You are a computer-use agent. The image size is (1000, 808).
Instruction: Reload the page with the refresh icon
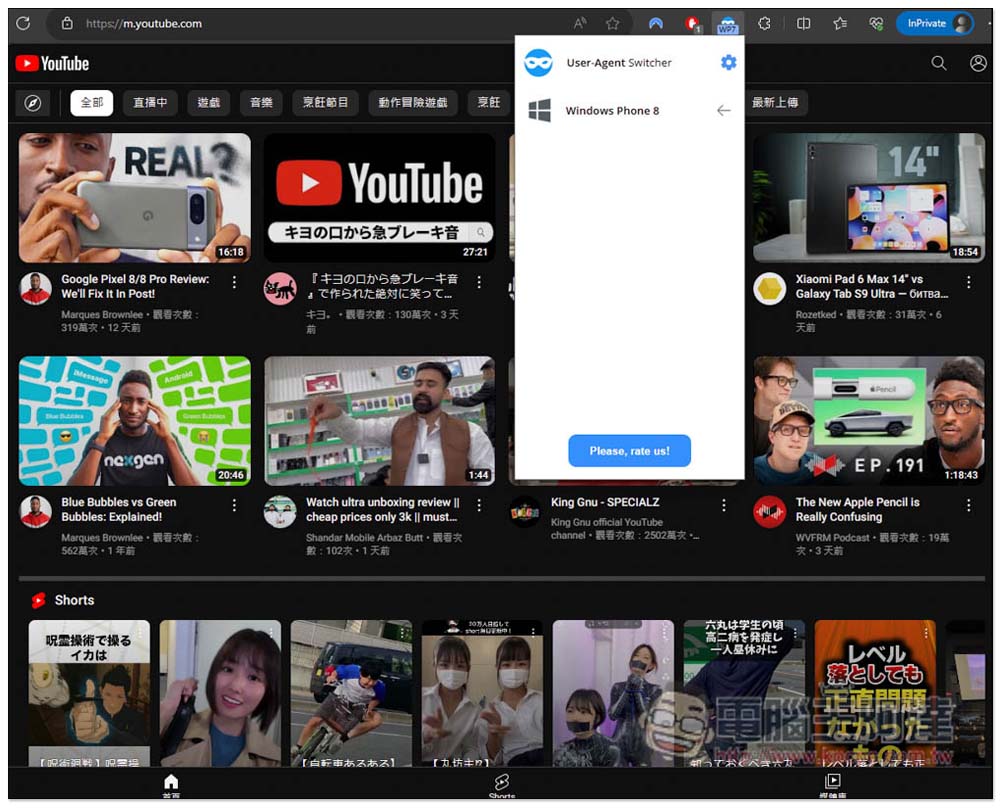click(x=23, y=24)
